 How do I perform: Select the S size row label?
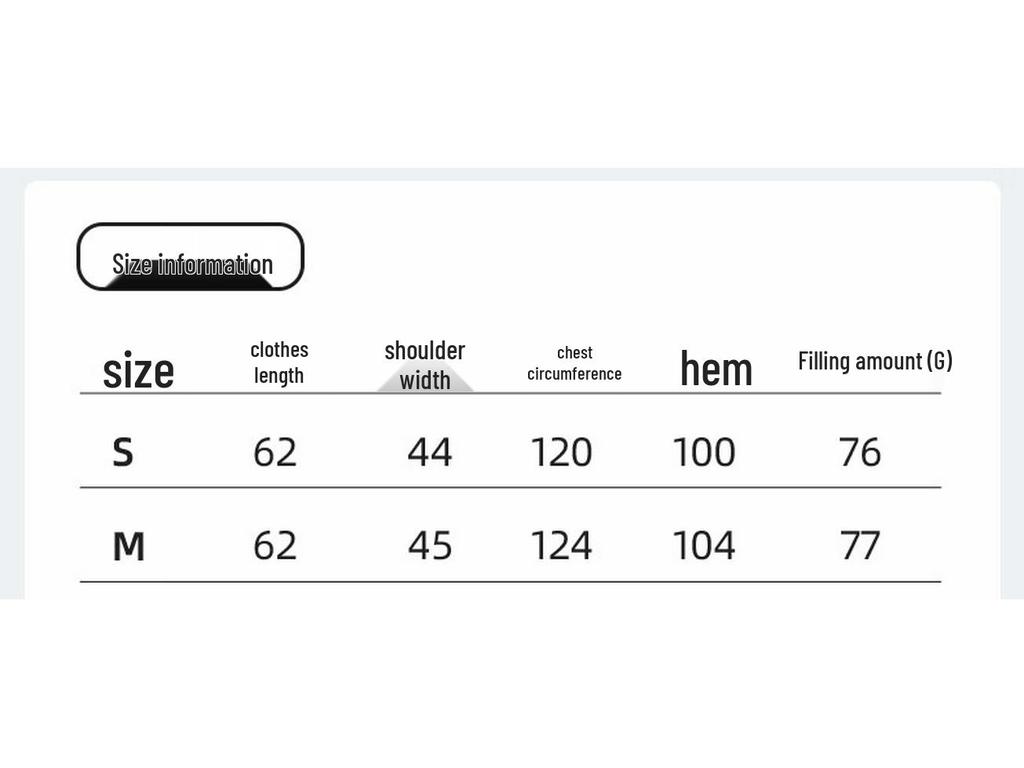(x=122, y=452)
